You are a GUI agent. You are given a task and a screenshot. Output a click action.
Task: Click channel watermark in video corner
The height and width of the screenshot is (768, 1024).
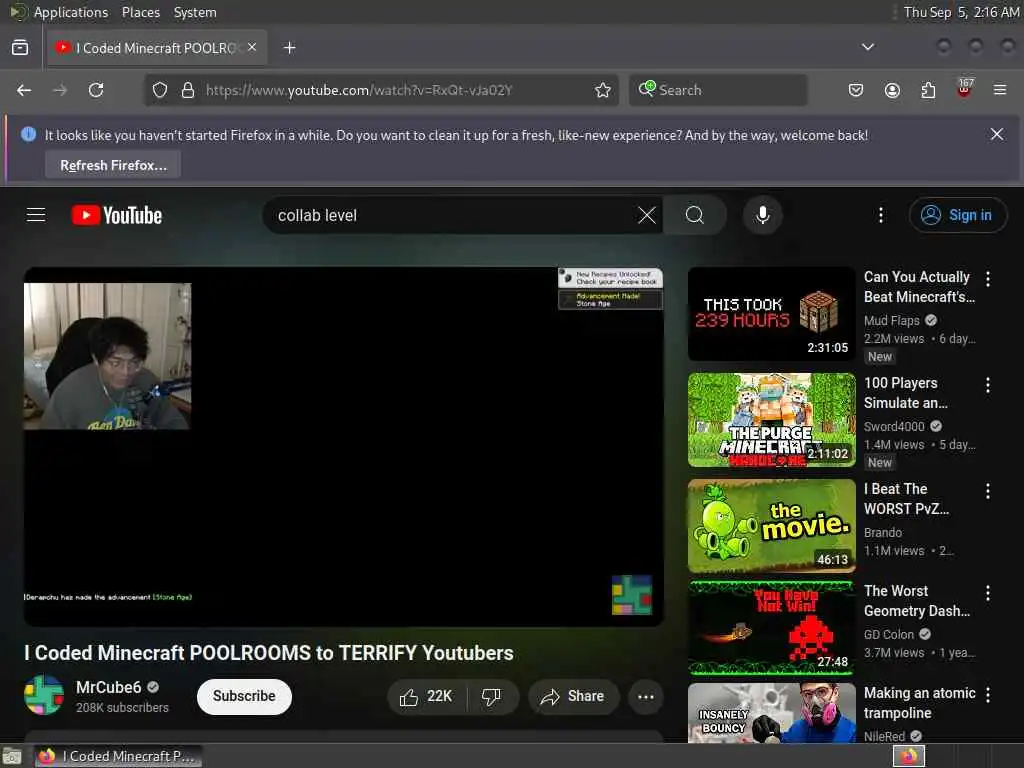tap(632, 594)
